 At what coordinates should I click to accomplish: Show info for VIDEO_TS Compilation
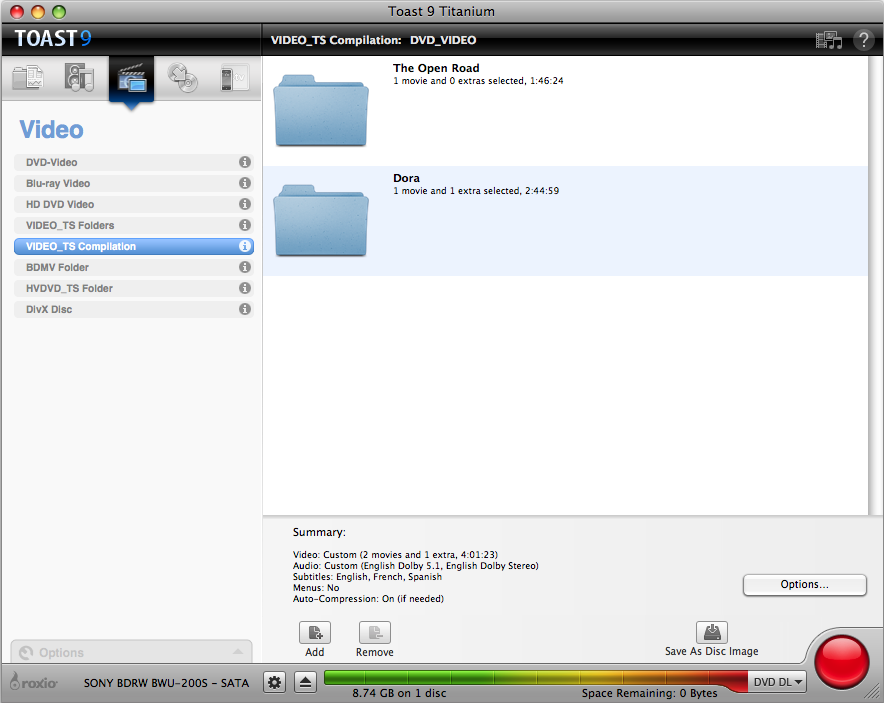[245, 246]
